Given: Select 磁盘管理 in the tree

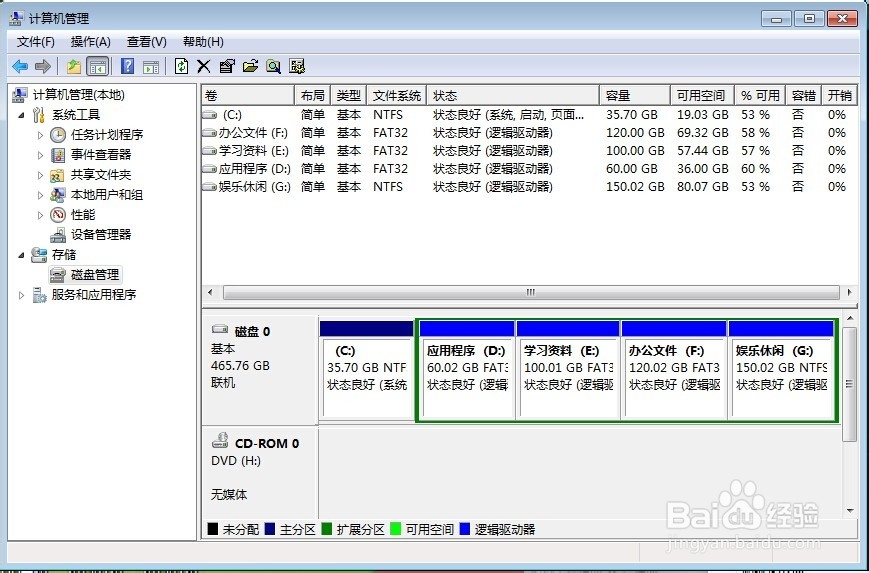Looking at the screenshot, I should (95, 275).
